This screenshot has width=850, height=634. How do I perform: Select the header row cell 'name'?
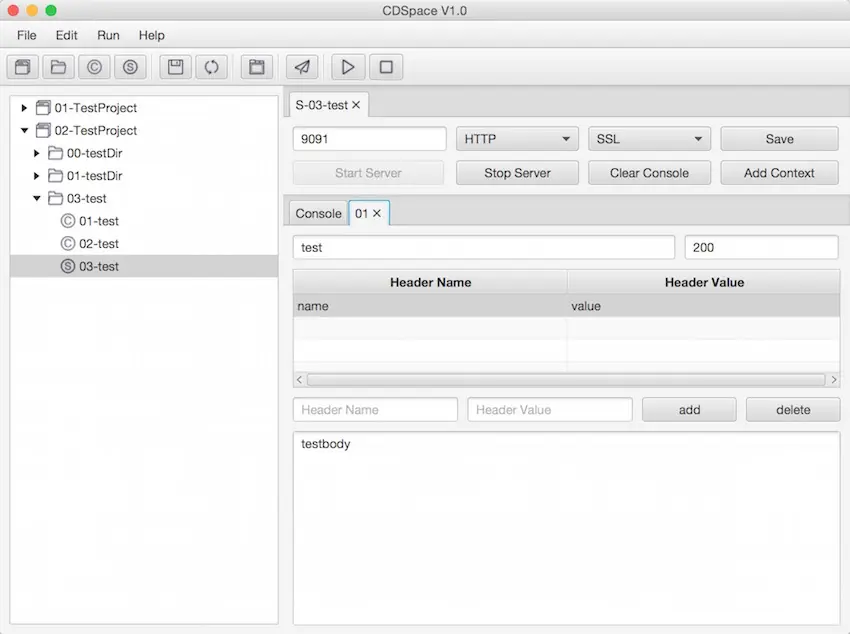pos(430,306)
